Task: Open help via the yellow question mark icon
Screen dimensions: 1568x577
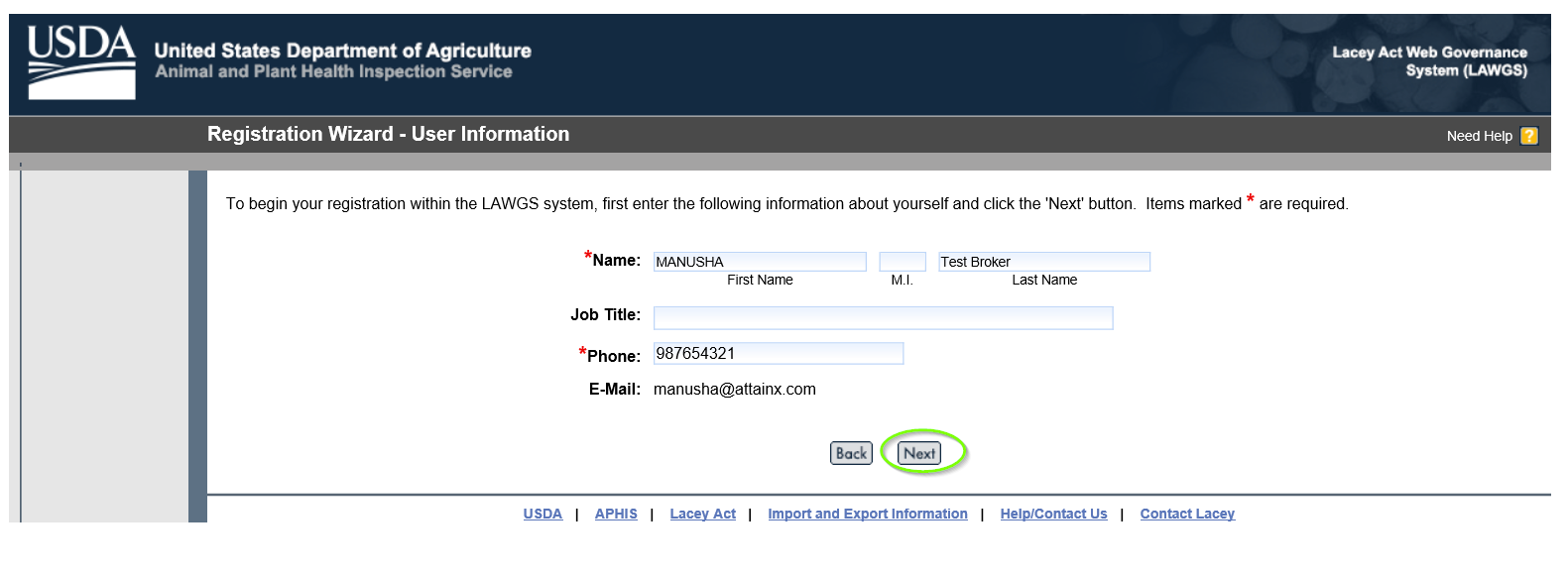Action: click(1528, 136)
